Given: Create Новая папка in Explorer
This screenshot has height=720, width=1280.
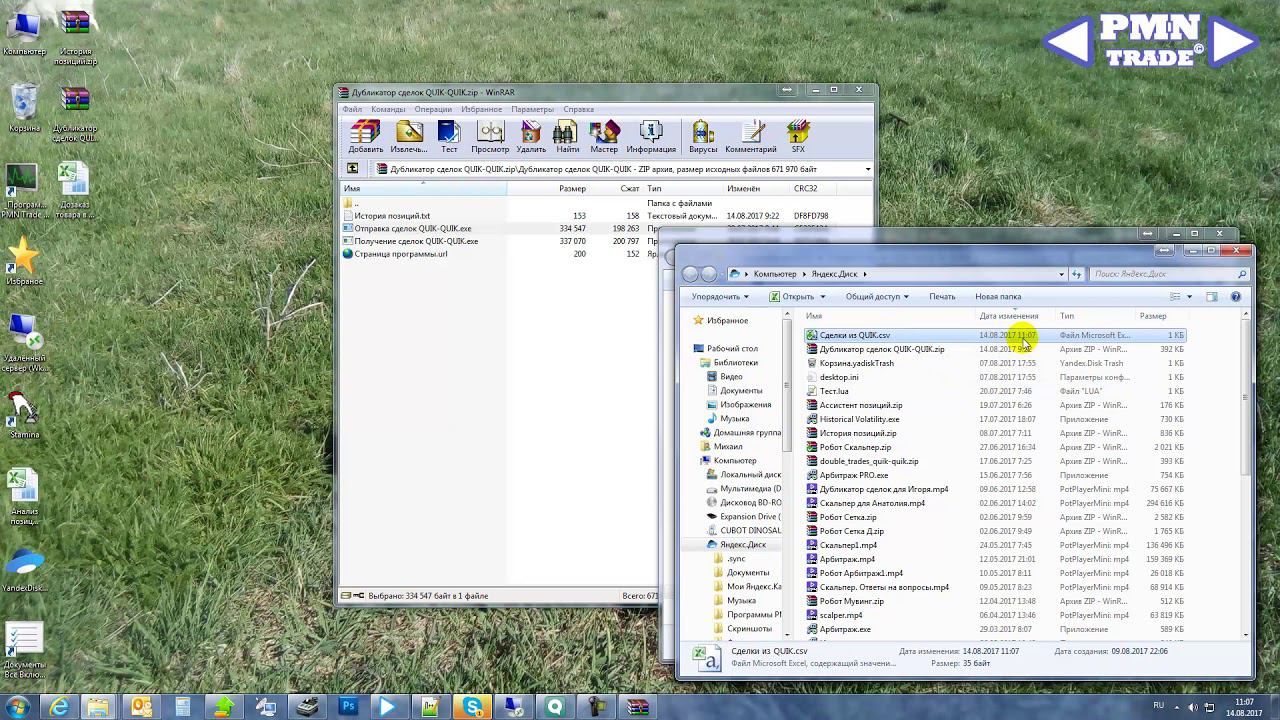Looking at the screenshot, I should point(998,296).
